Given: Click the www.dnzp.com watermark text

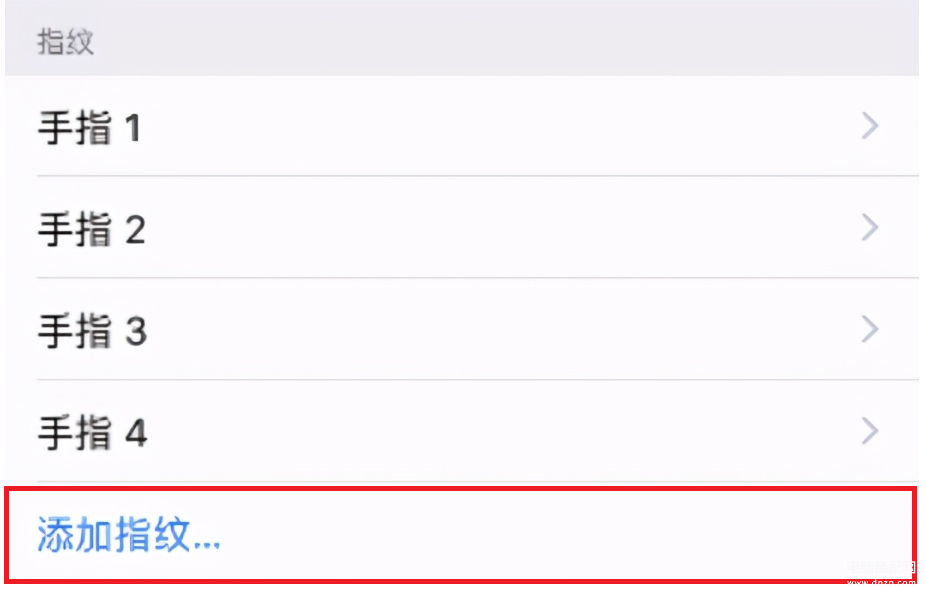Looking at the screenshot, I should point(881,582).
